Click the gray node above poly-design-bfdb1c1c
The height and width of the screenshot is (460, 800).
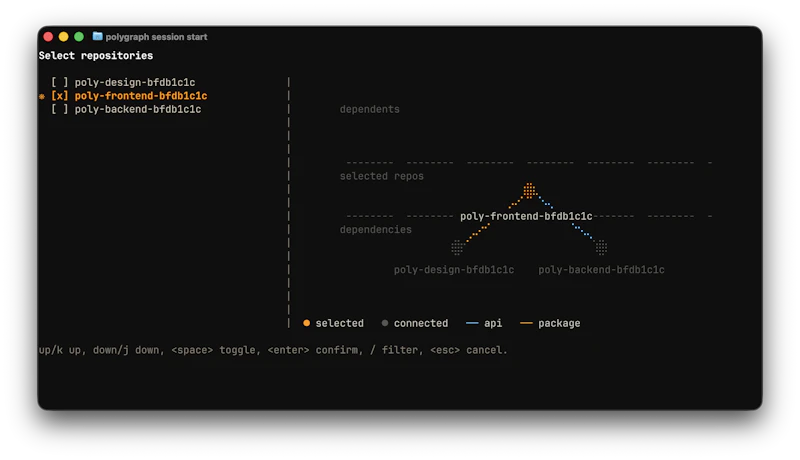point(457,247)
